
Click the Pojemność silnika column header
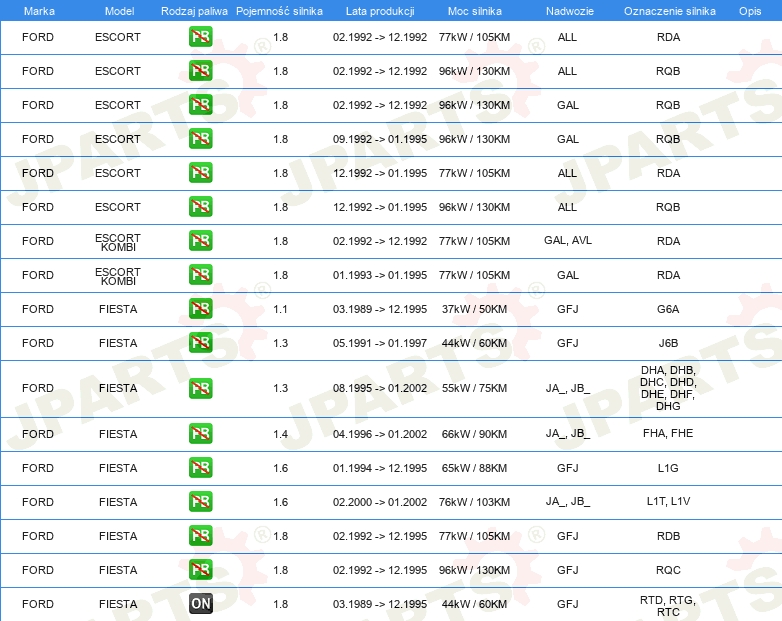click(279, 11)
